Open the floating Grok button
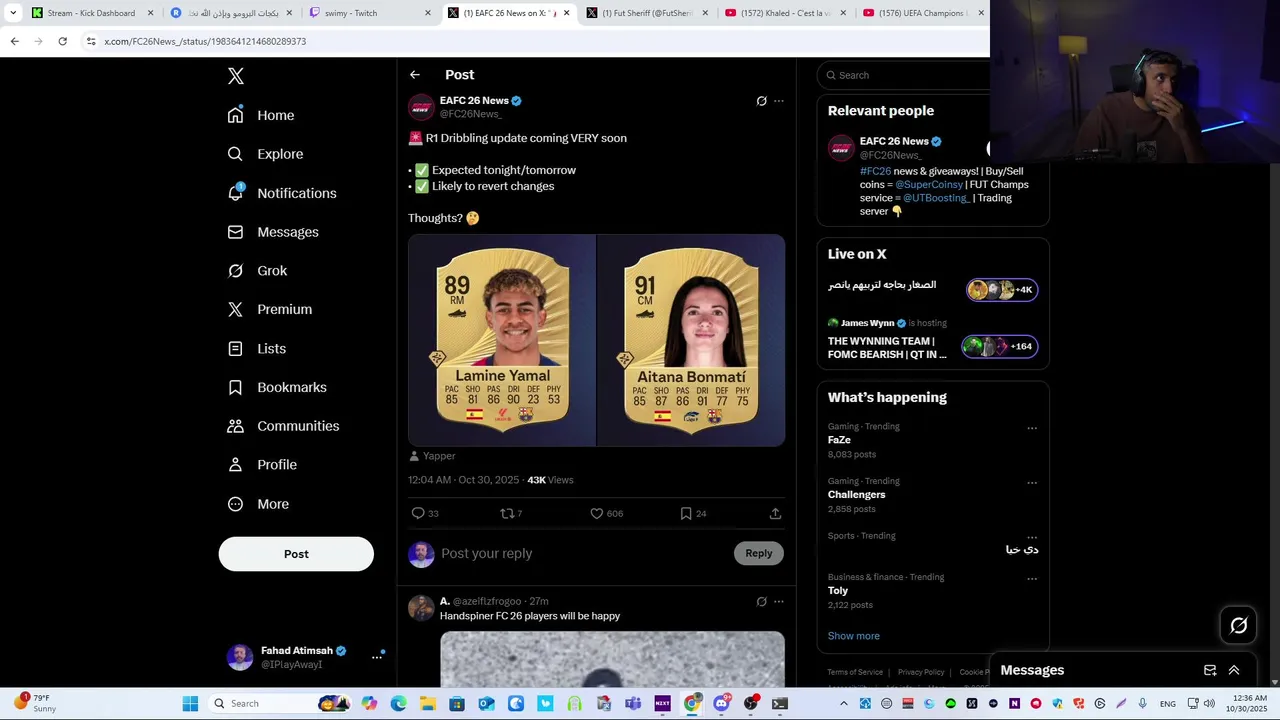Screen dimensions: 1280x720 tap(1239, 625)
